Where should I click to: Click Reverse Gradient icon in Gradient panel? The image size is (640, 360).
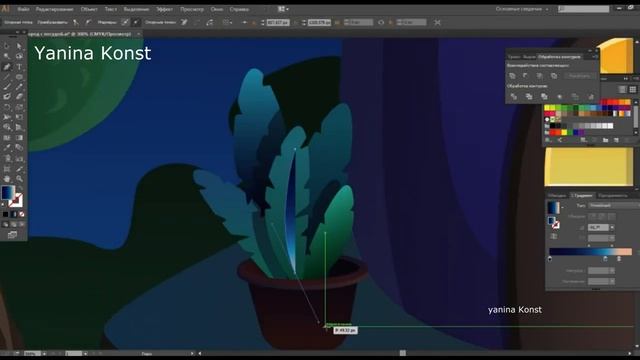click(554, 236)
